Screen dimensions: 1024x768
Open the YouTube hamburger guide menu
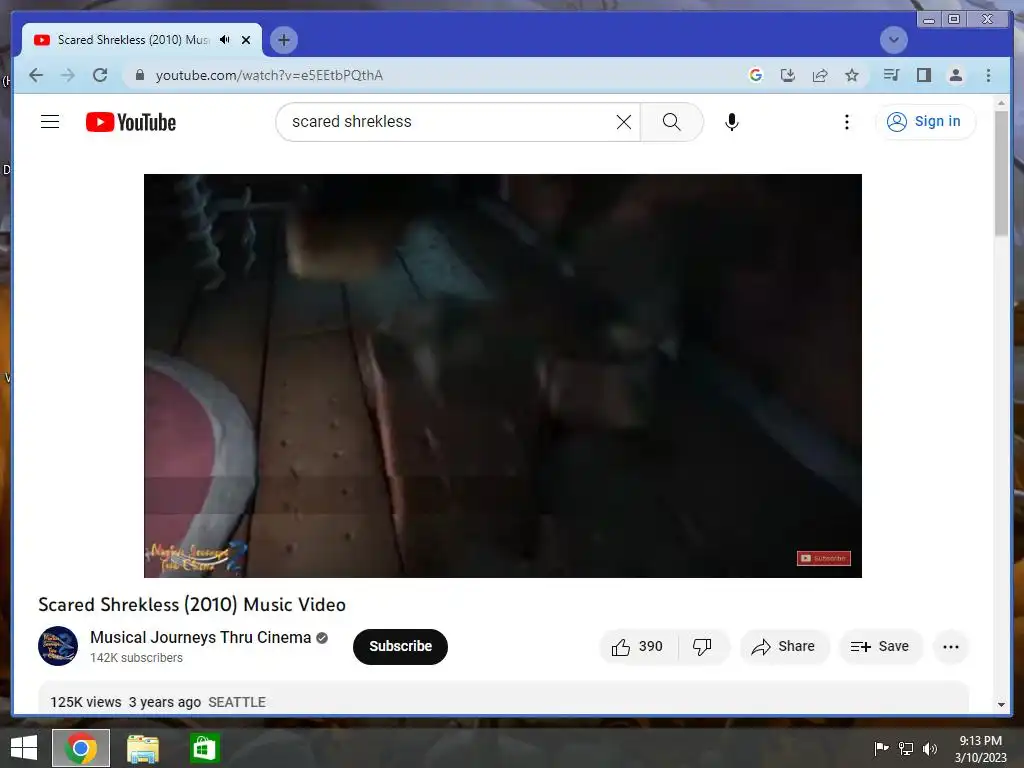50,121
